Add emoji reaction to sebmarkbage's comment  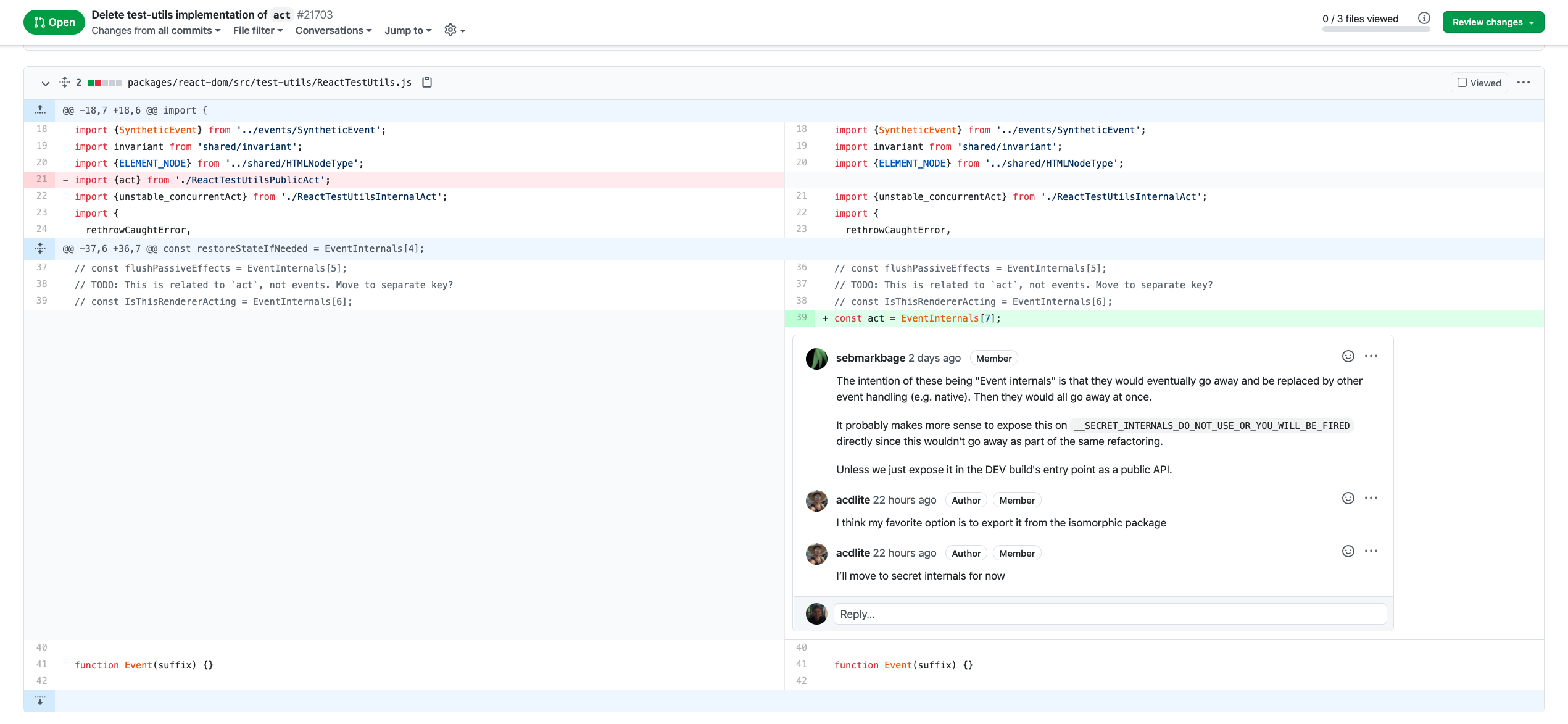[x=1348, y=356]
